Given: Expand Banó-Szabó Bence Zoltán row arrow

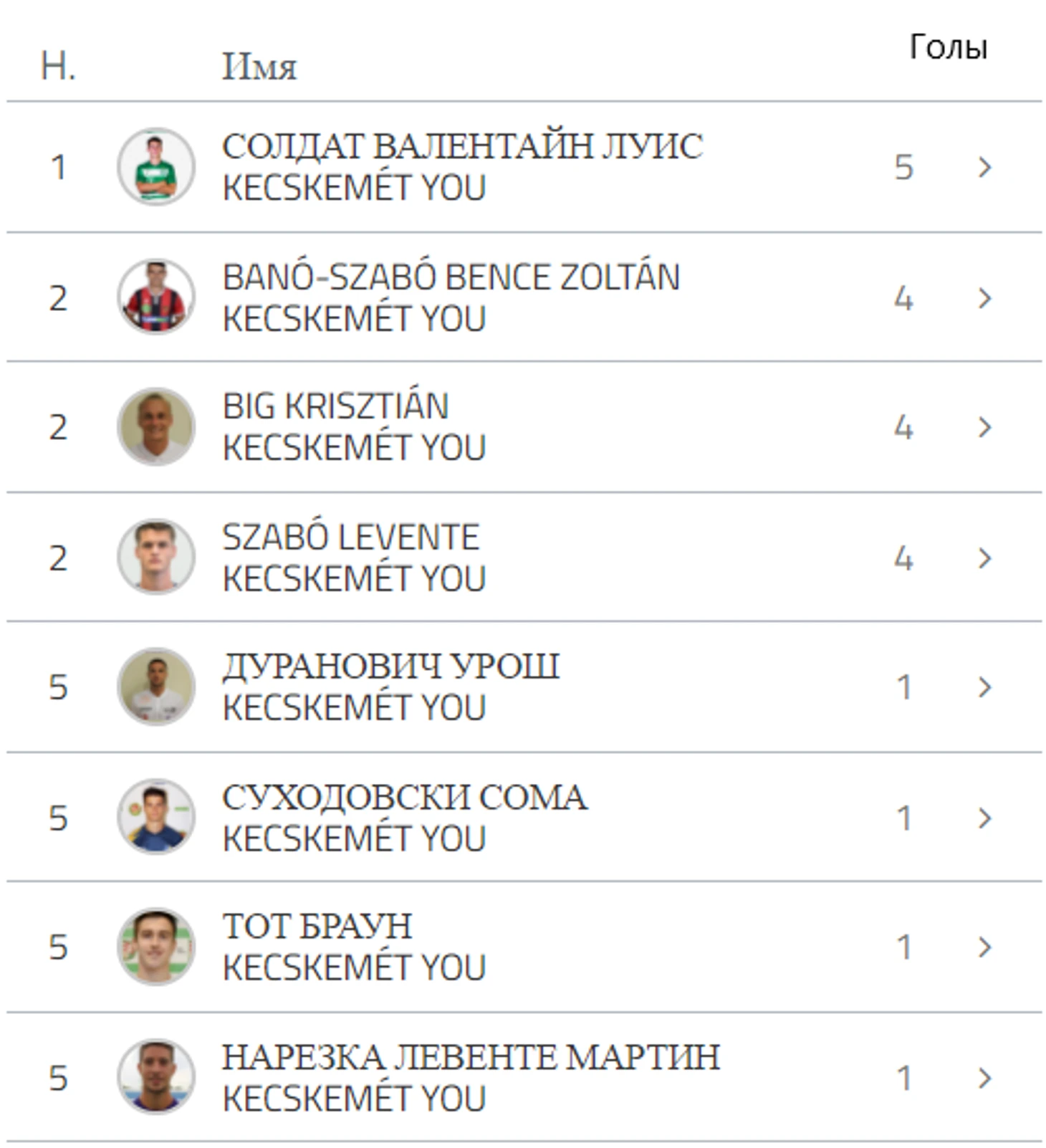Looking at the screenshot, I should click(985, 298).
